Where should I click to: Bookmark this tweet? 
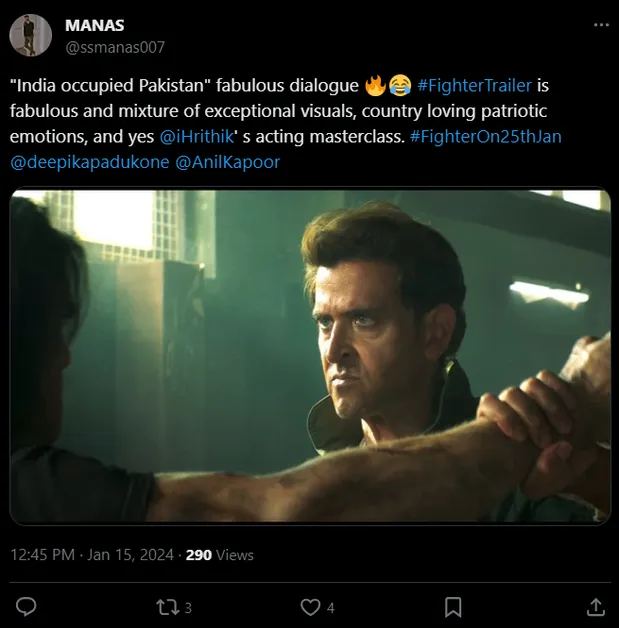[453, 607]
